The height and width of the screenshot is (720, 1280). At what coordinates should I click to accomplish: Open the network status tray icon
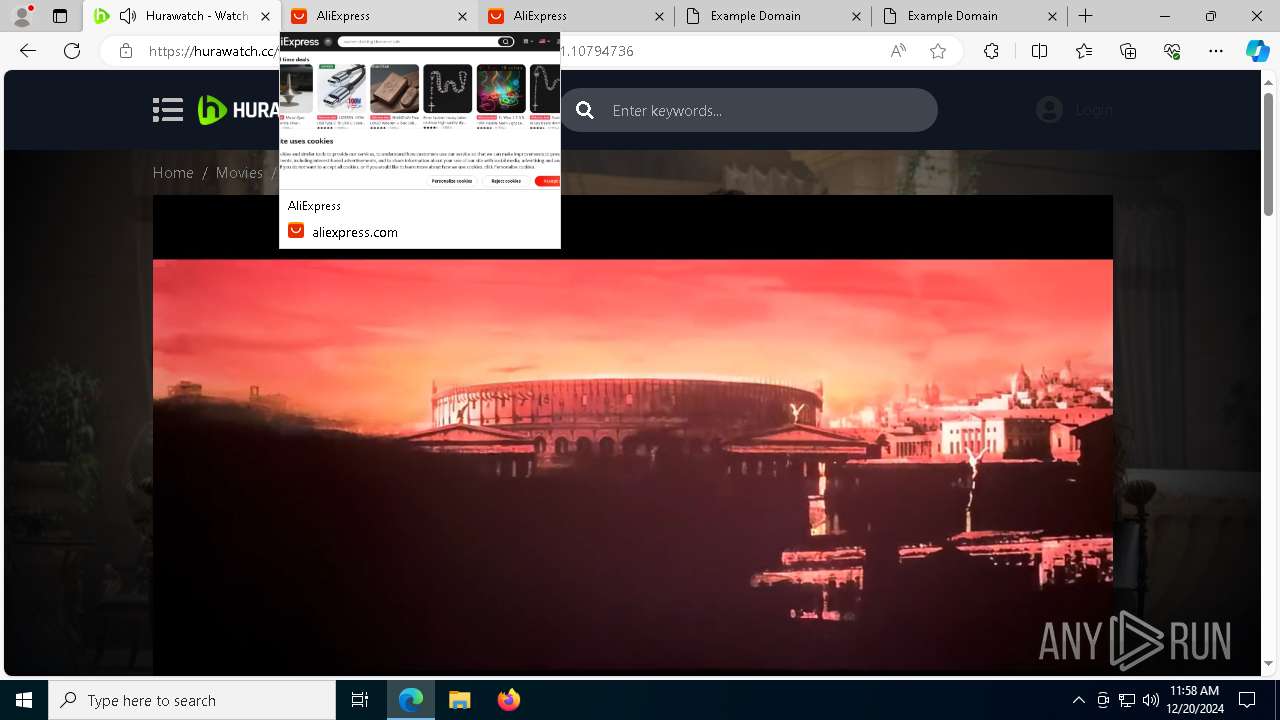click(1127, 700)
